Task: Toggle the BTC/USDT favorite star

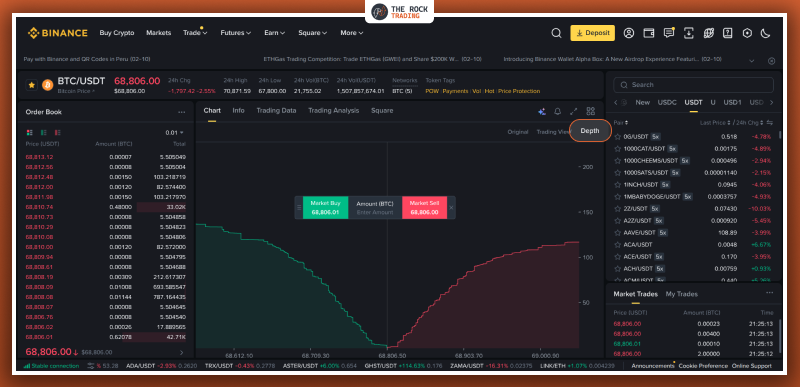Action: click(x=32, y=85)
